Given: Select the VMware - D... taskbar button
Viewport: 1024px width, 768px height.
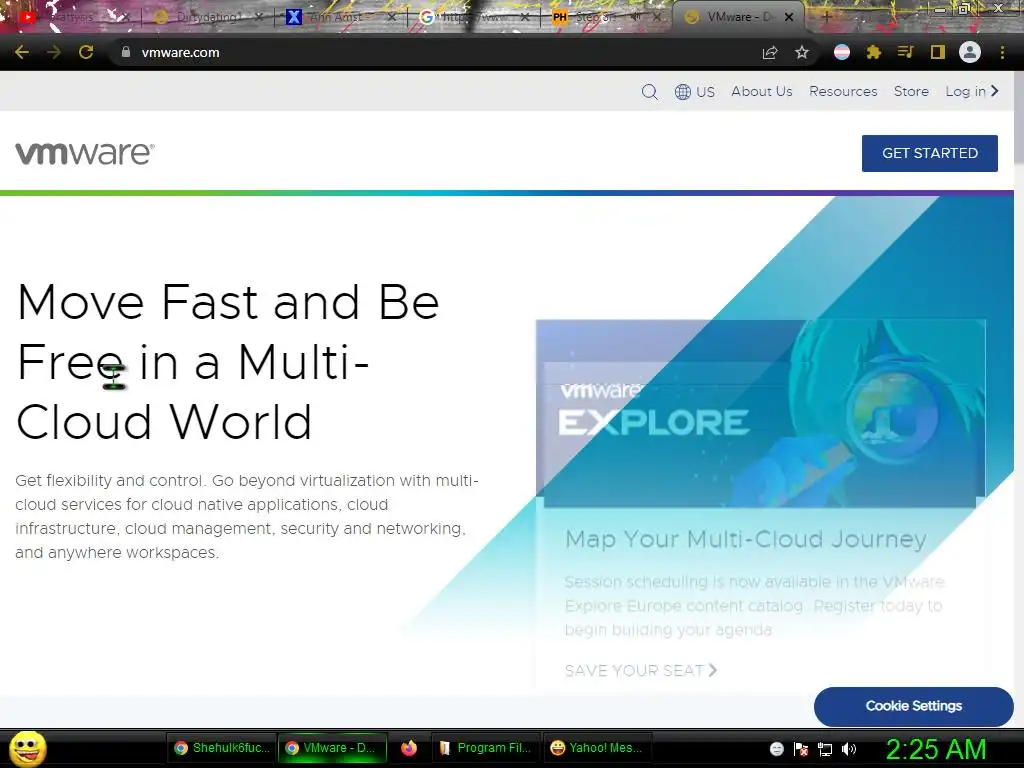Looking at the screenshot, I should (332, 748).
